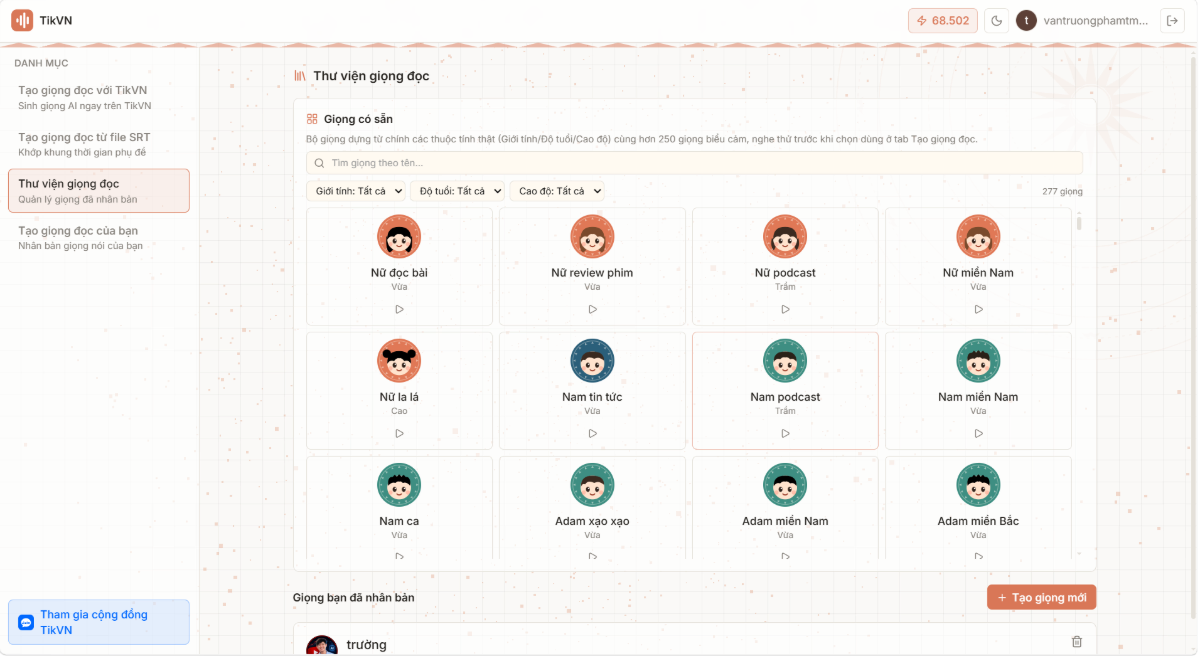Click the Tạo giọng mới button
The height and width of the screenshot is (656, 1200).
(1041, 597)
